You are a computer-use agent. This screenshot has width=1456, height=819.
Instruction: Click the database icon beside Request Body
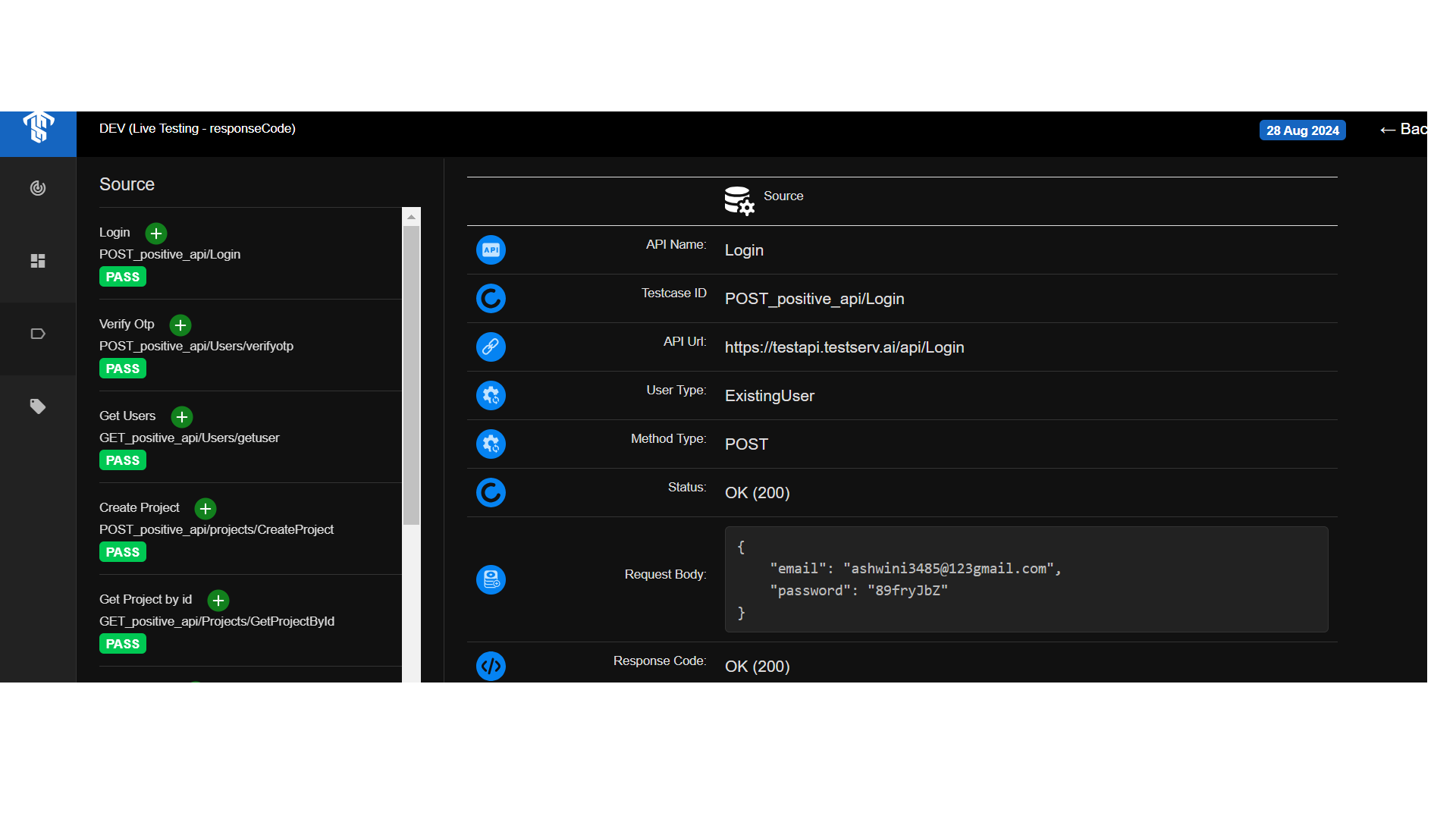(x=491, y=579)
